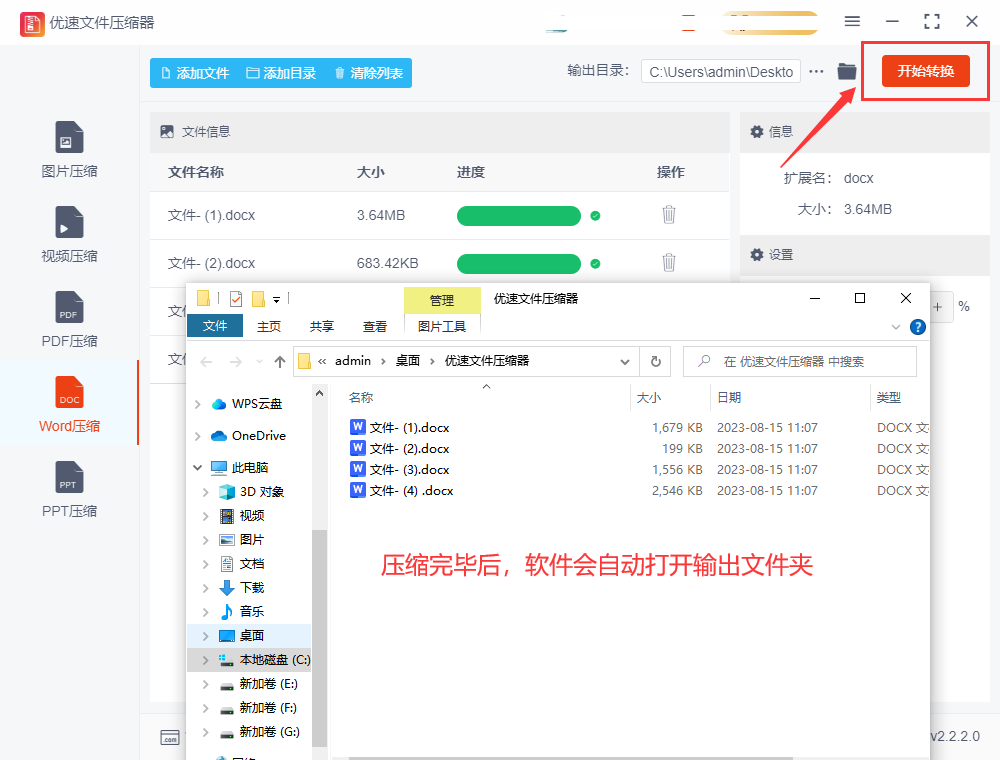This screenshot has width=1000, height=760.
Task: Select 新加卷 (F:) drive
Action: click(x=267, y=708)
